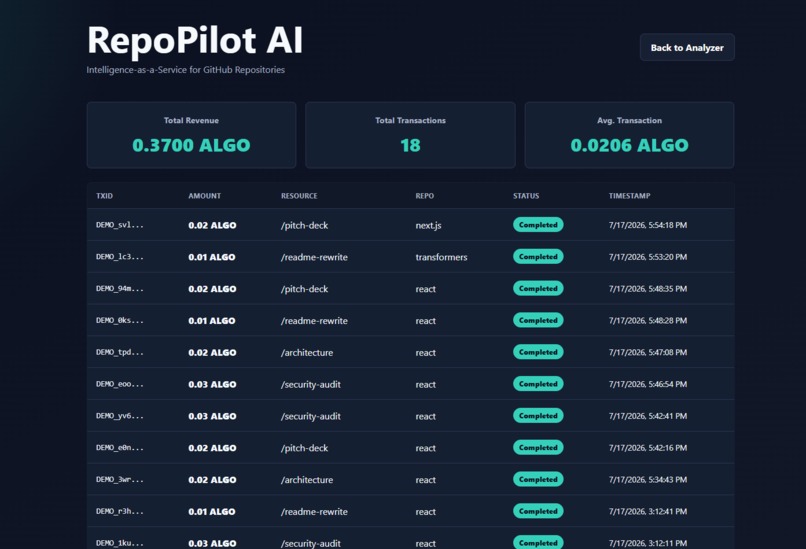Select the Total Transactions value 18
Screen dimensions: 806x549
410,145
